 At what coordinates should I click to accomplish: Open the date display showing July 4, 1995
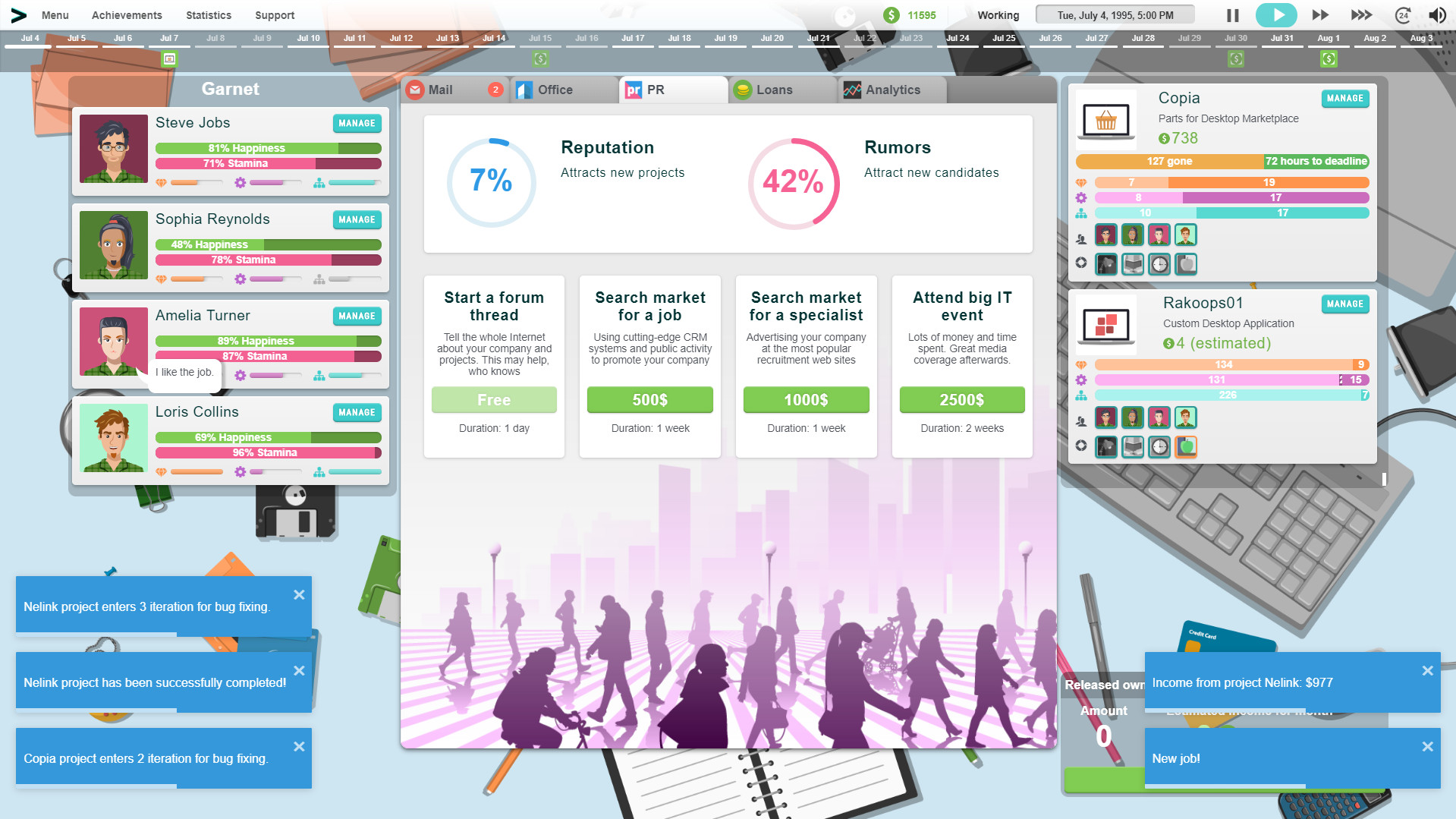[1115, 14]
